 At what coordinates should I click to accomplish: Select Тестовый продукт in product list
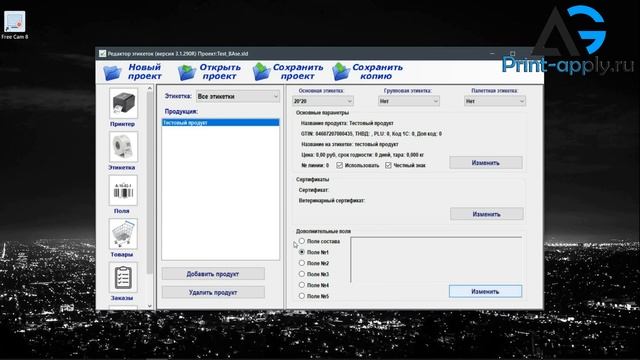220,122
